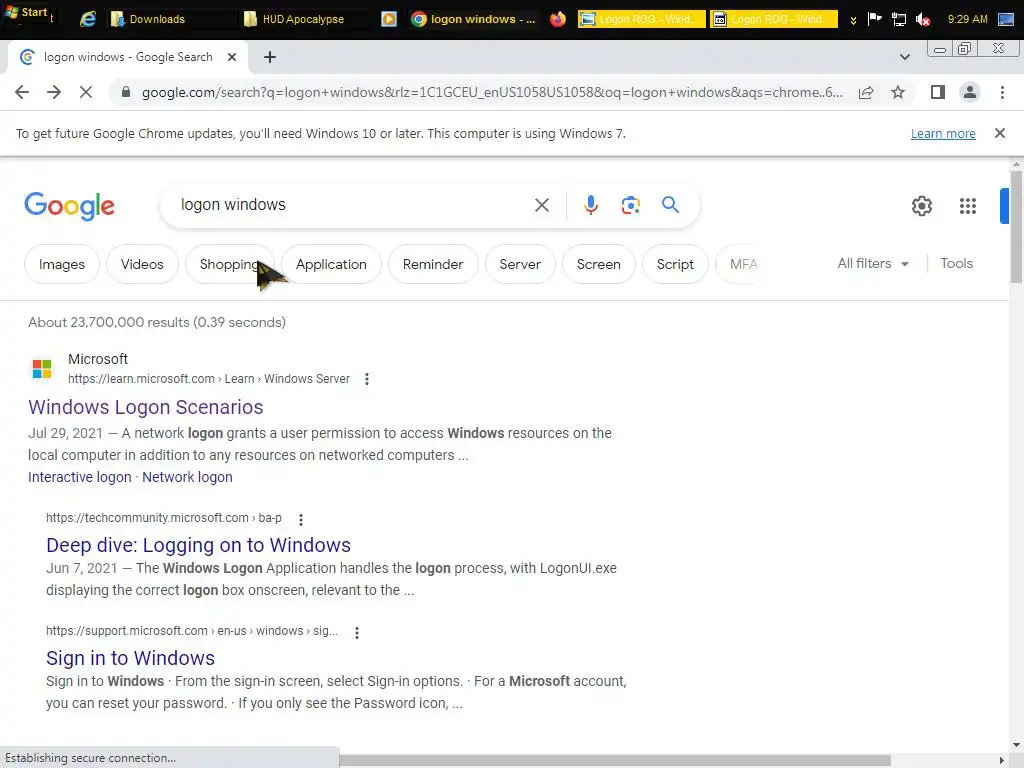Open more options for support.microsoft.com result
Image resolution: width=1024 pixels, height=768 pixels.
357,632
